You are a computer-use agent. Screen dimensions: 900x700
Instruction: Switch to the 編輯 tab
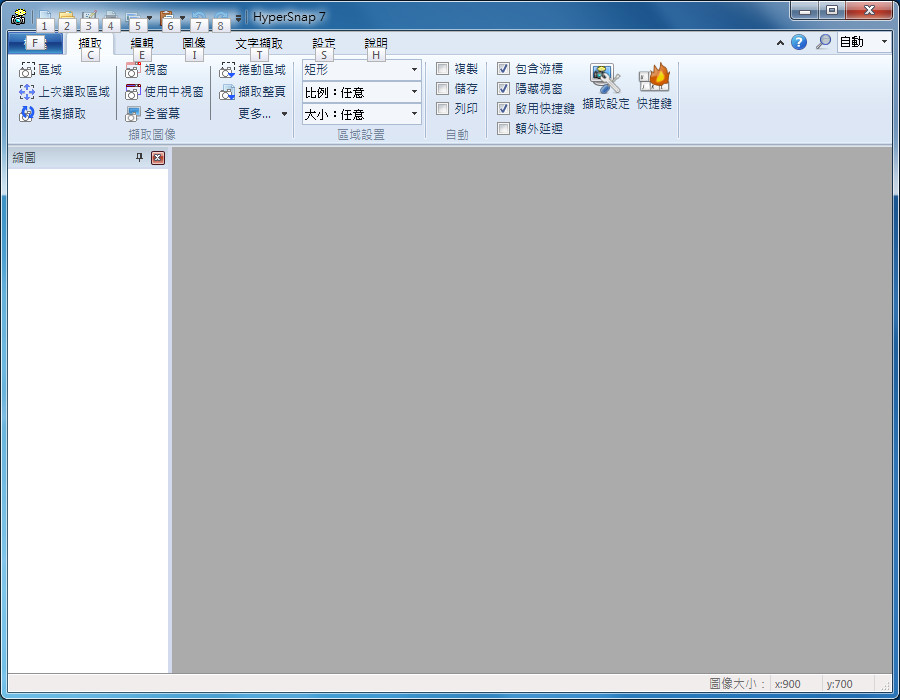coord(142,44)
